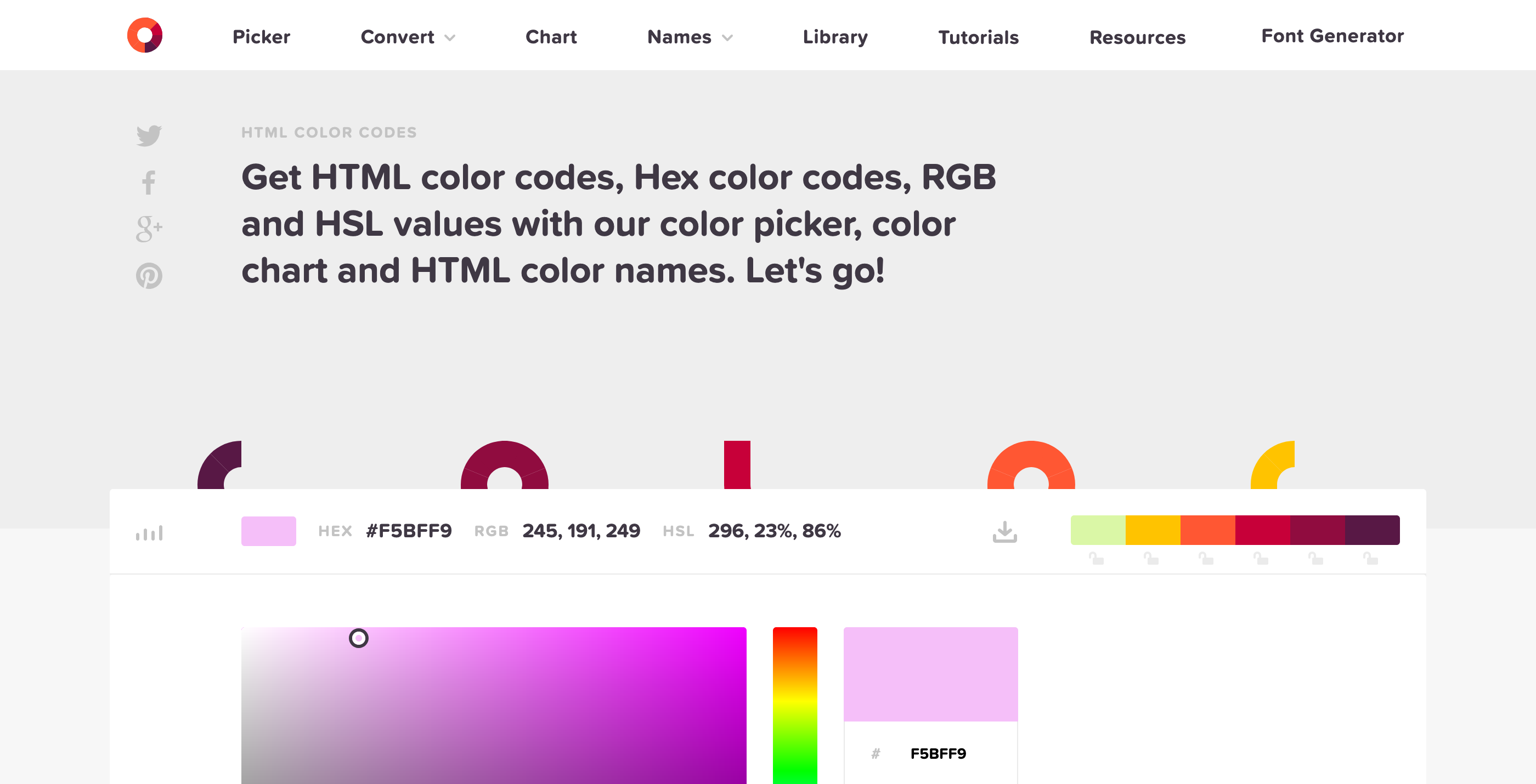Select the crimson red palette swatch
Image resolution: width=1536 pixels, height=784 pixels.
(x=1263, y=530)
